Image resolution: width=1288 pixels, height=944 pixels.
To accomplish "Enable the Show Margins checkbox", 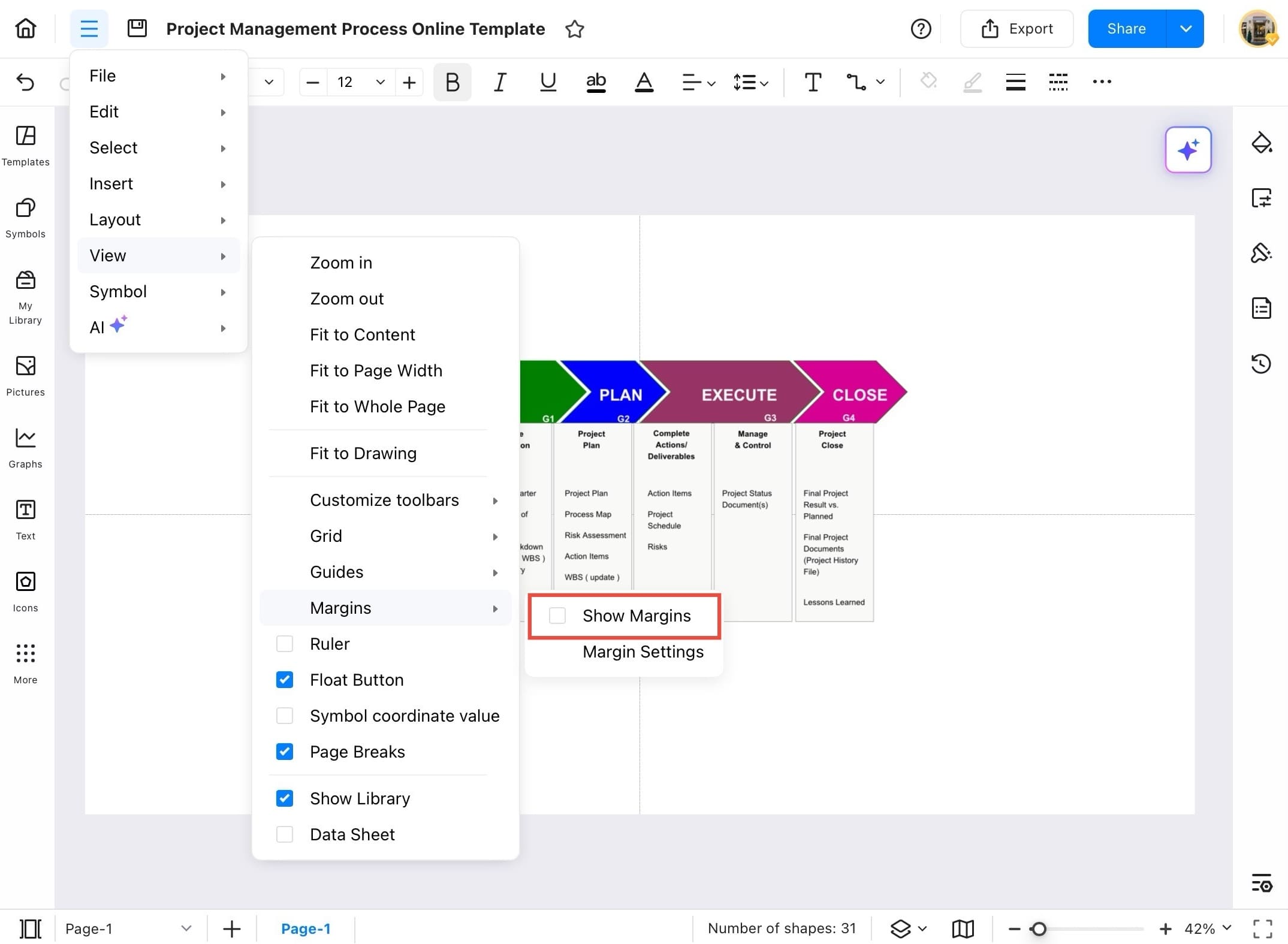I will point(557,615).
